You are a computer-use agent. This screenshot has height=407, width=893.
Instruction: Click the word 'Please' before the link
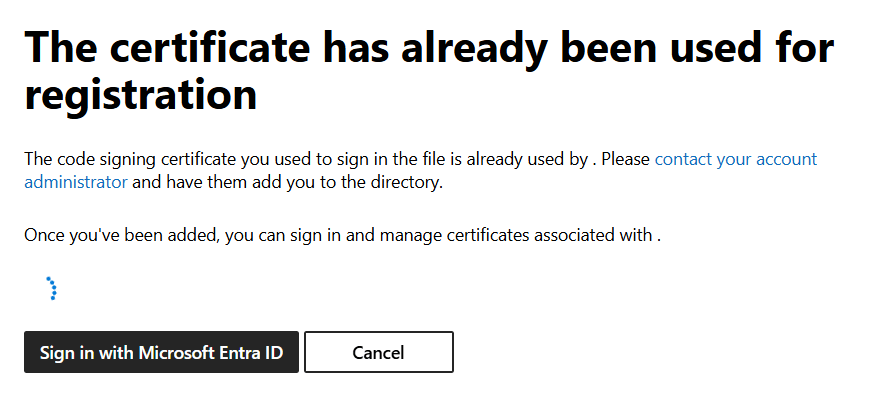[626, 159]
